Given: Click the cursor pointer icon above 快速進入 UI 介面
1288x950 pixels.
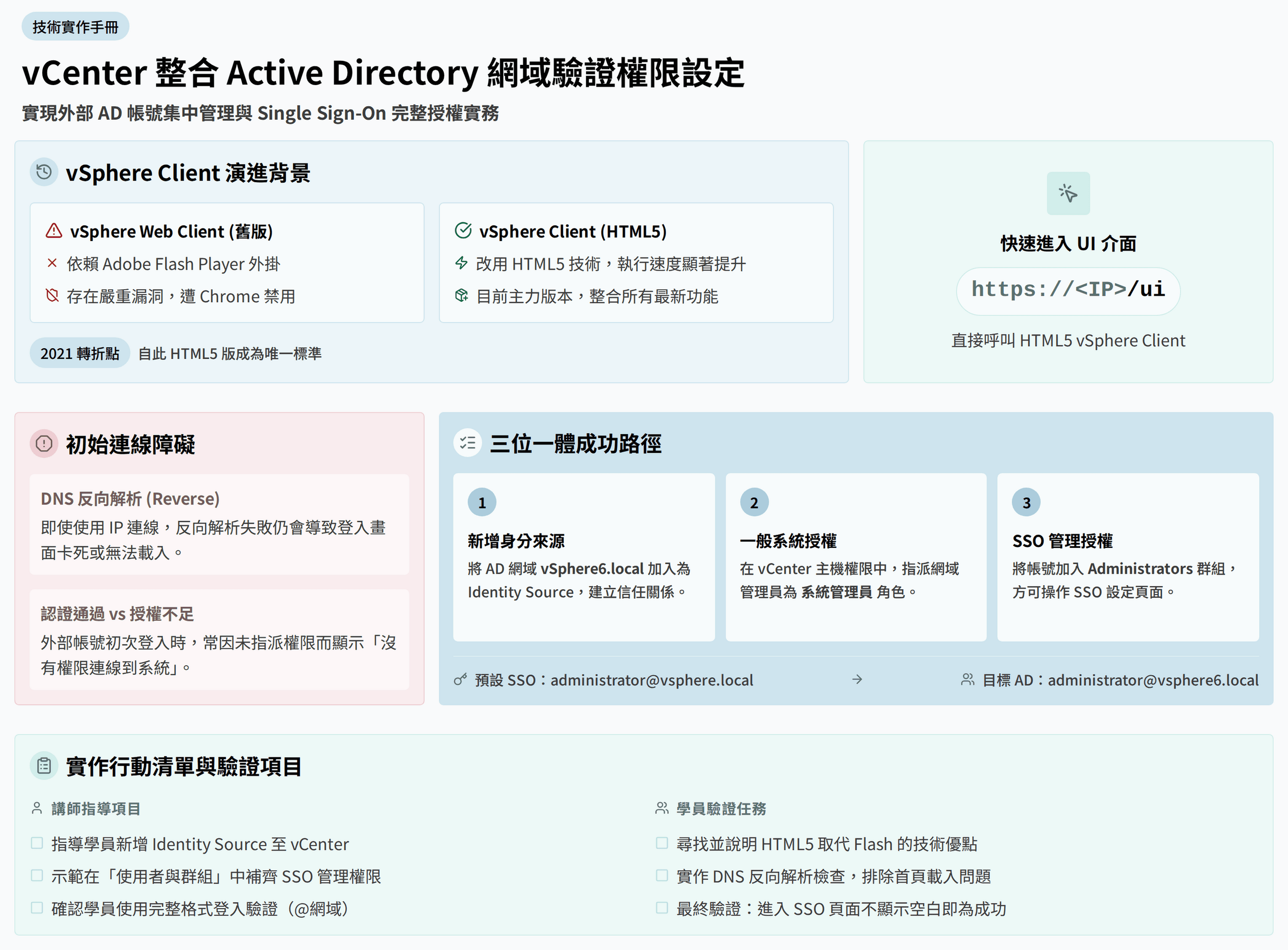Looking at the screenshot, I should [1068, 193].
